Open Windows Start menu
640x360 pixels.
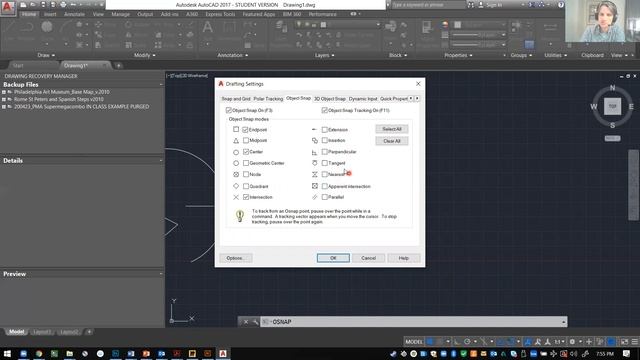tap(7, 353)
